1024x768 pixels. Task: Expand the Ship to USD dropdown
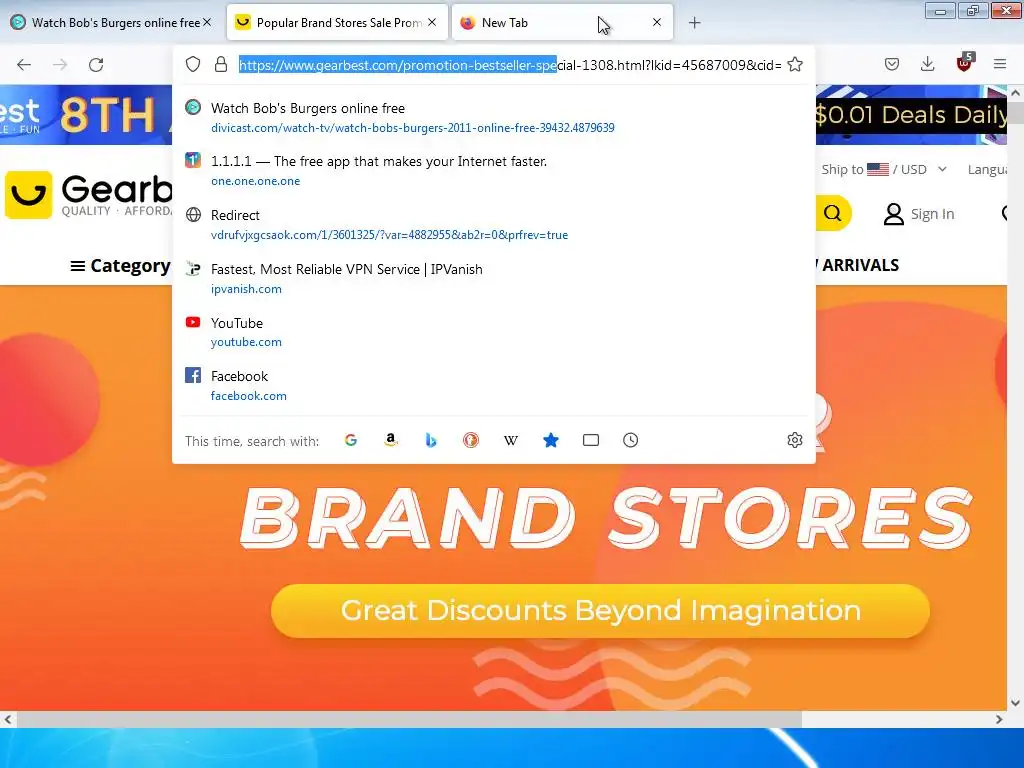point(884,169)
